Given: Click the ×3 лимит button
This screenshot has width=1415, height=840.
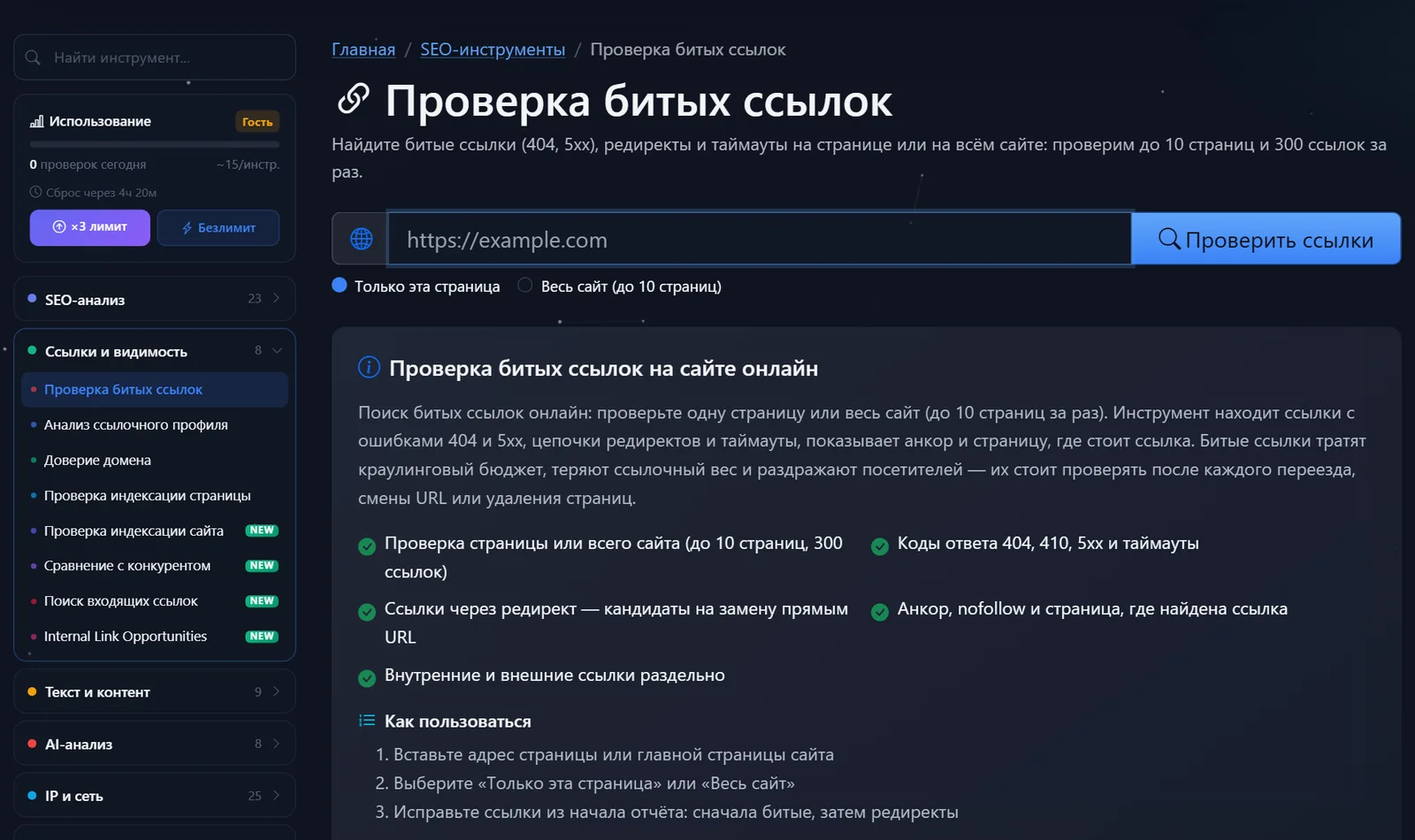Looking at the screenshot, I should point(90,227).
